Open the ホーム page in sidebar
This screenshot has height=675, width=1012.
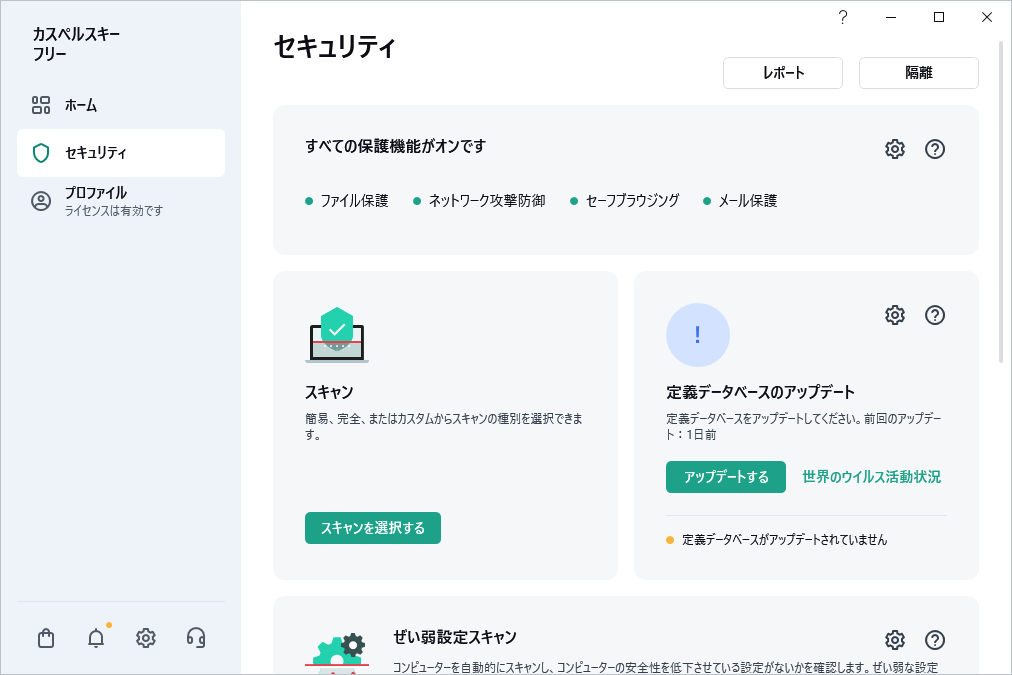point(121,105)
